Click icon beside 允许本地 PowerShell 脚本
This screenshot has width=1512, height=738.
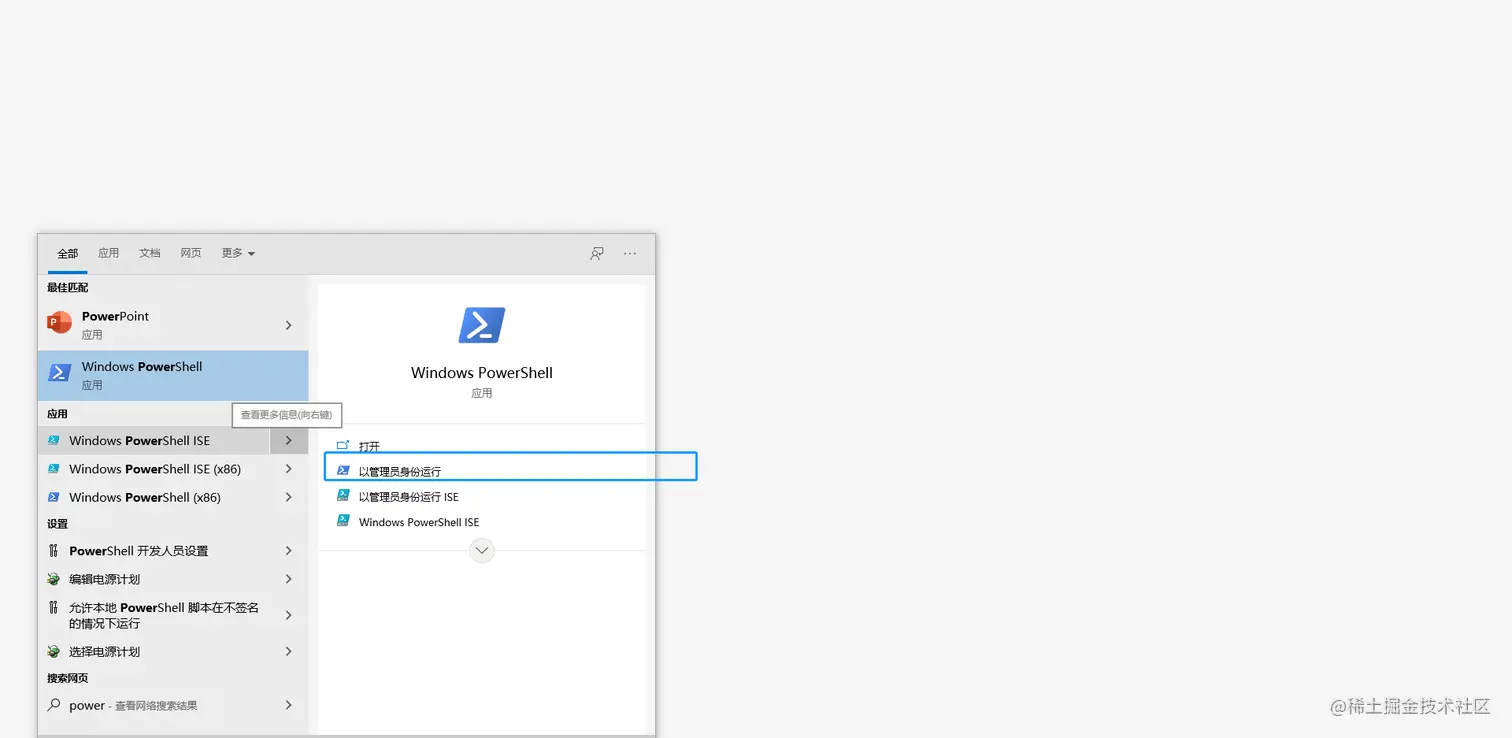click(x=54, y=608)
